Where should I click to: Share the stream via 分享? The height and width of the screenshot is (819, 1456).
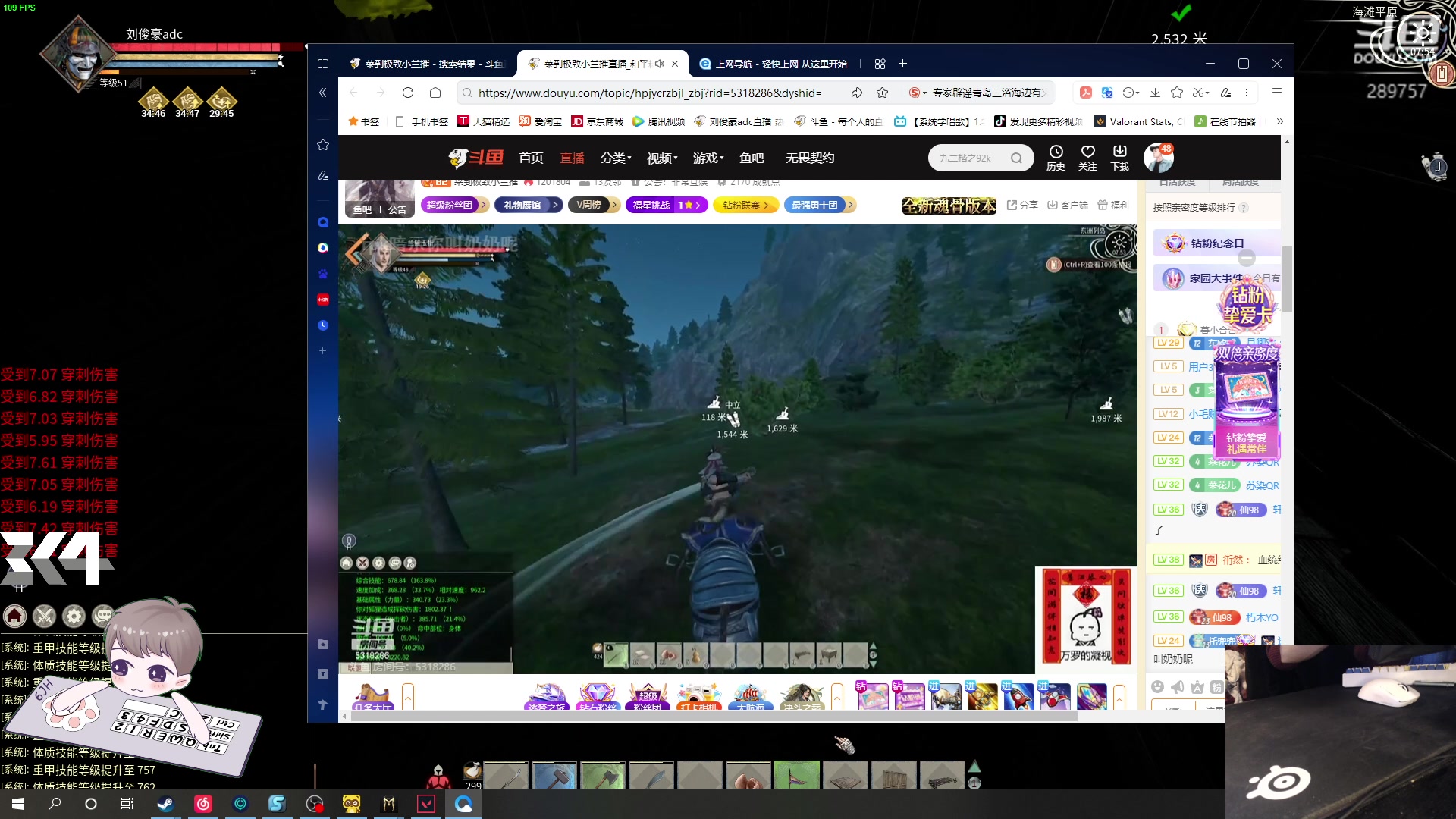click(x=1022, y=205)
